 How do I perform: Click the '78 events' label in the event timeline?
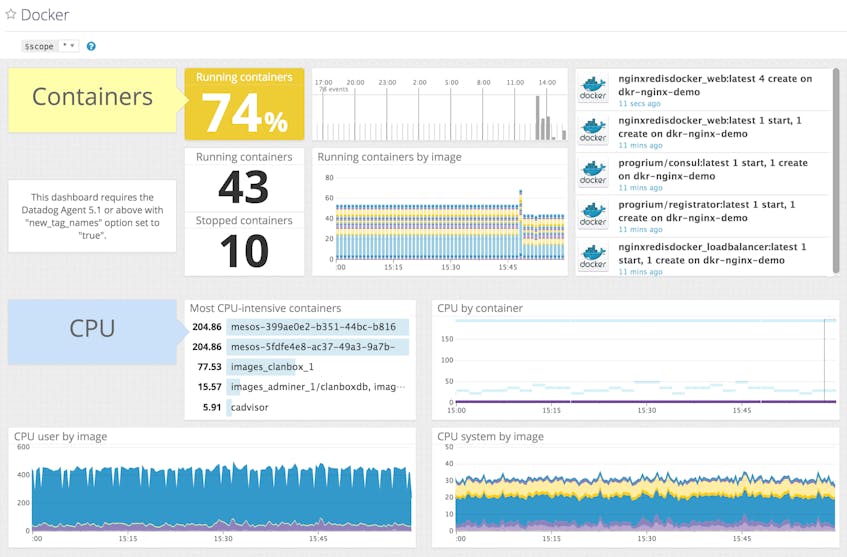tap(334, 89)
